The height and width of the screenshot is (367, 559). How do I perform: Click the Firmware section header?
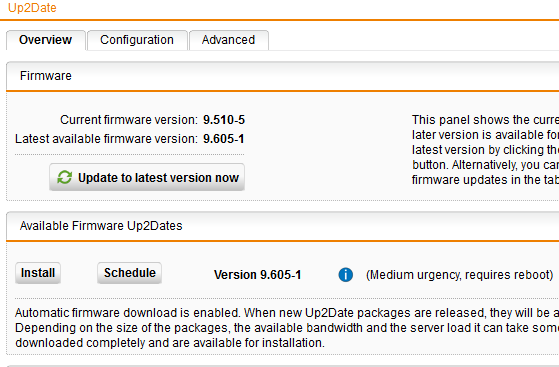46,76
